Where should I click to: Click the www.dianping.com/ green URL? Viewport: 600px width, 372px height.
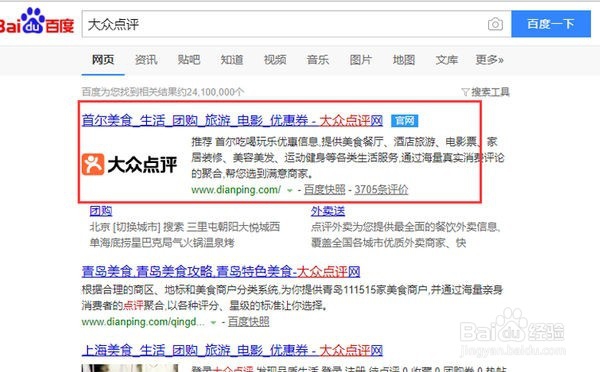click(236, 190)
